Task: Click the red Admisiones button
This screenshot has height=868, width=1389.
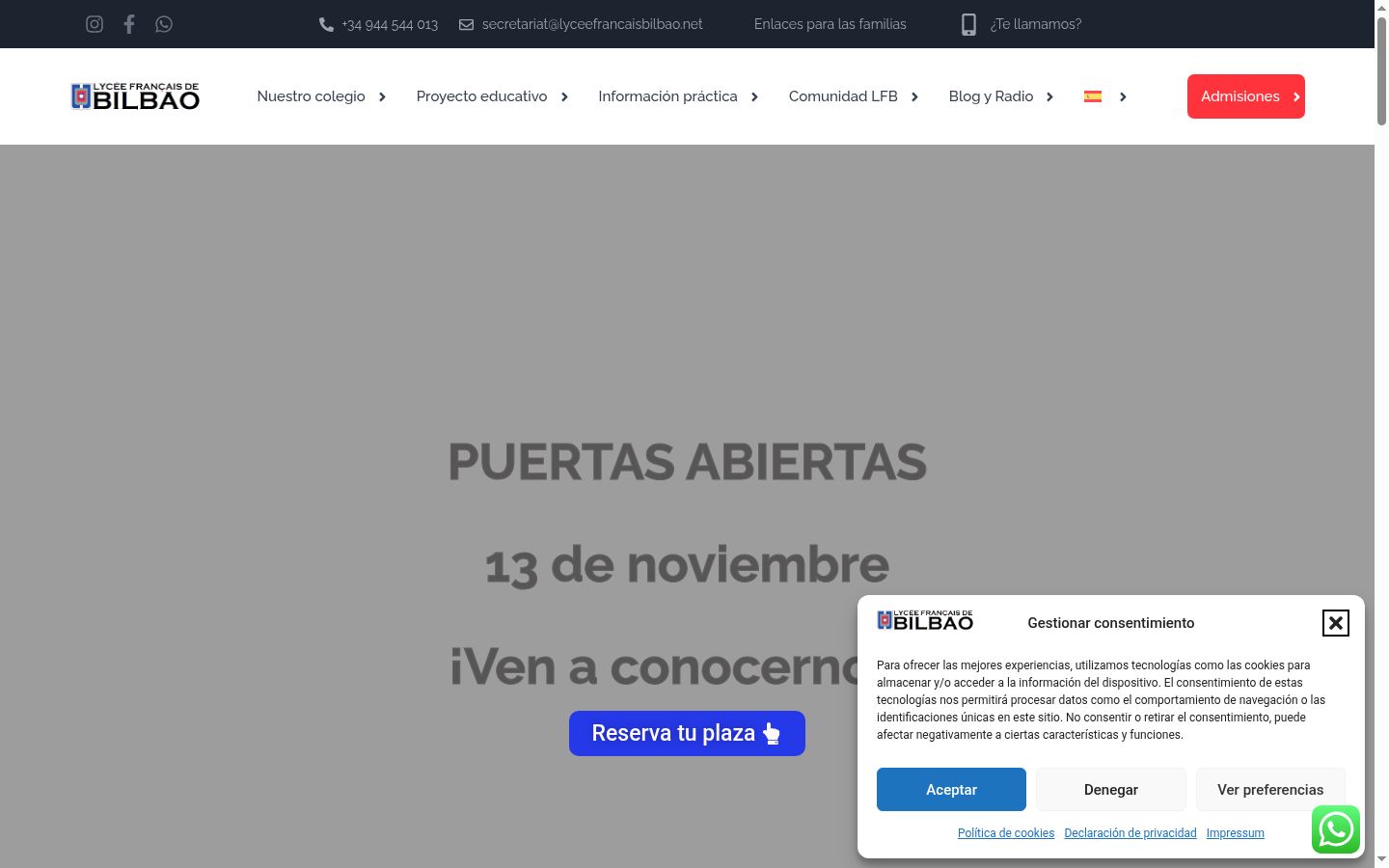Action: tap(1246, 96)
